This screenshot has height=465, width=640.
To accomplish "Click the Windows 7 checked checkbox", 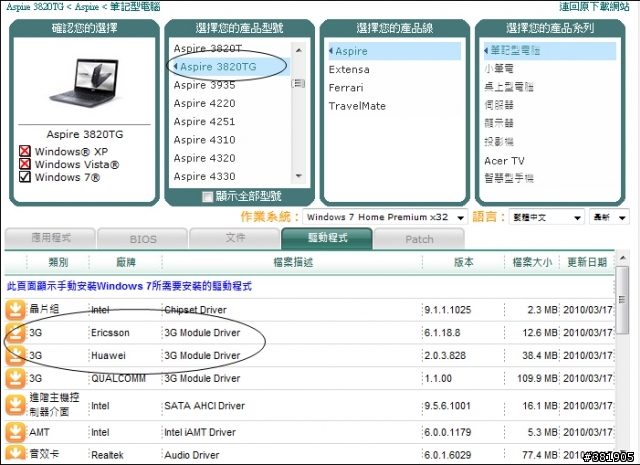I will (25, 177).
